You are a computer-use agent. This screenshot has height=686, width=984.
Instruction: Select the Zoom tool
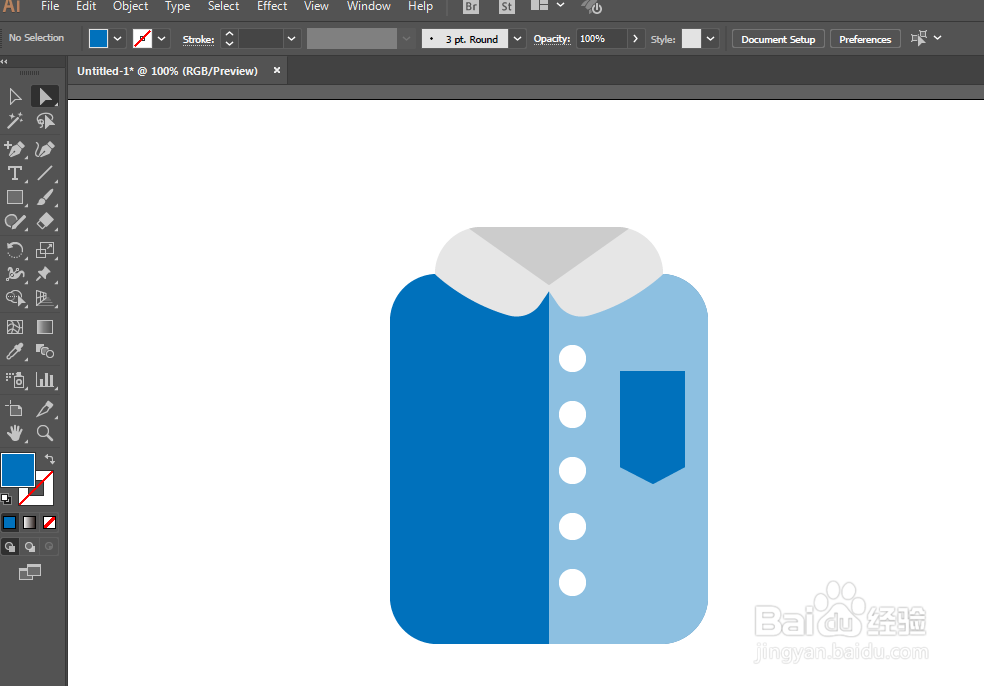[45, 433]
